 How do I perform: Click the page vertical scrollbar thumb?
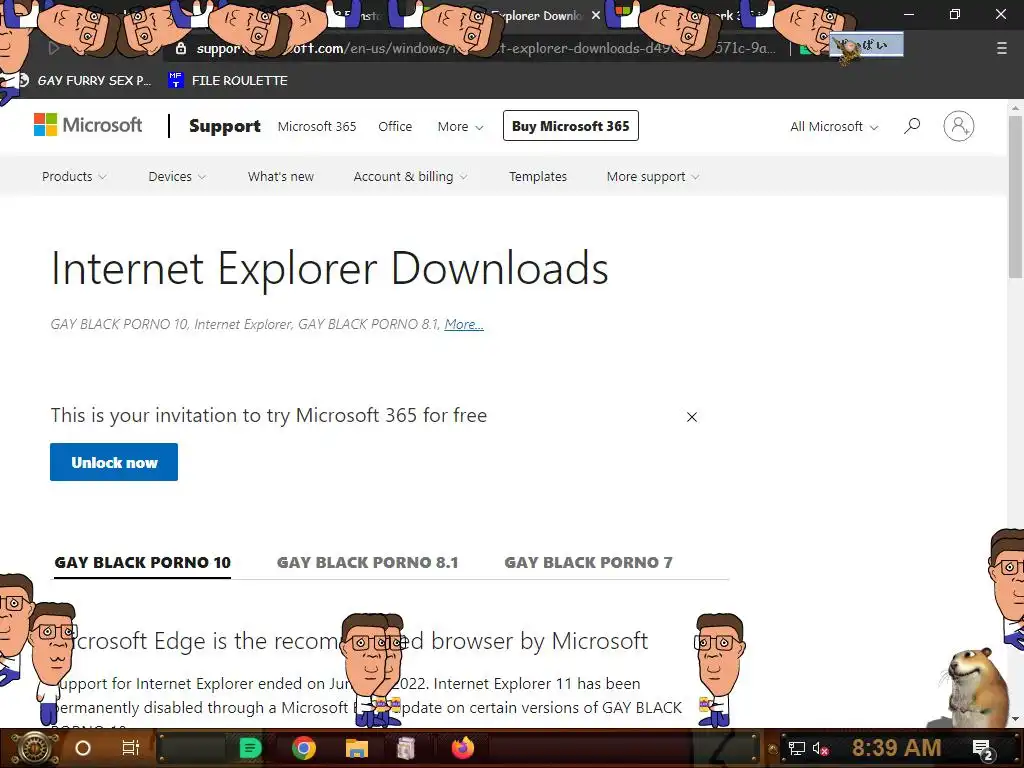pyautogui.click(x=1016, y=197)
